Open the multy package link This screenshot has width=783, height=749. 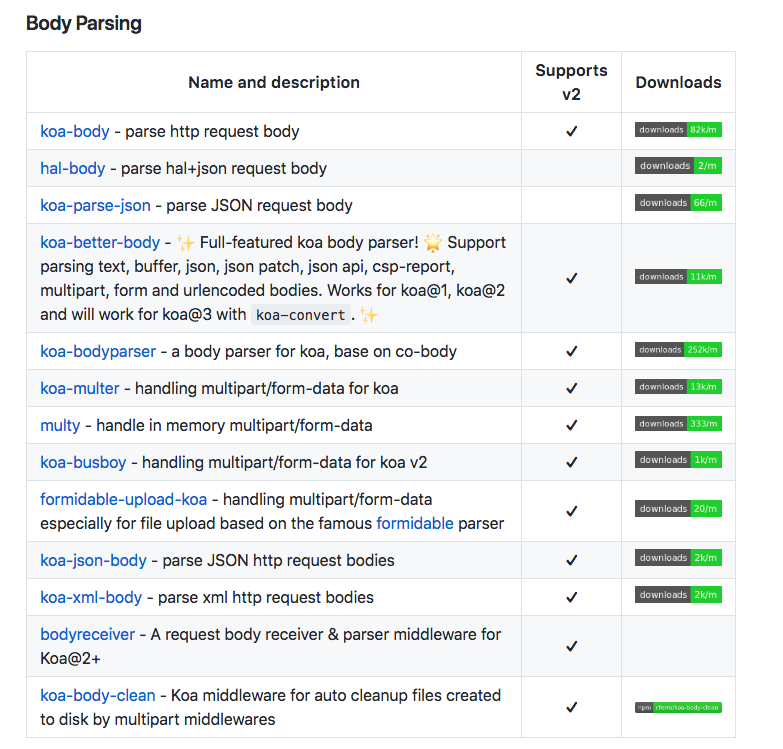click(60, 425)
